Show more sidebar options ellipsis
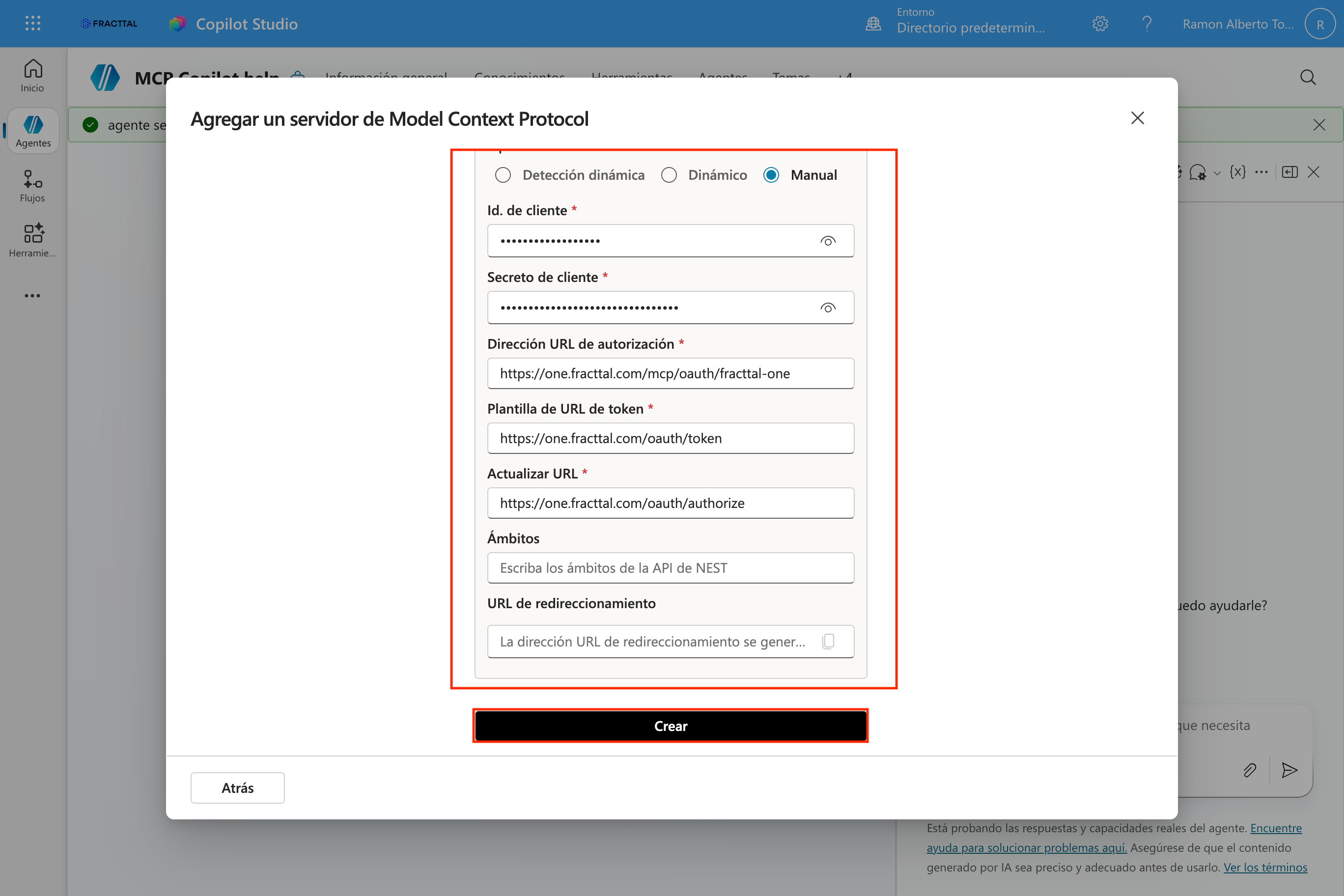The width and height of the screenshot is (1344, 896). click(32, 295)
